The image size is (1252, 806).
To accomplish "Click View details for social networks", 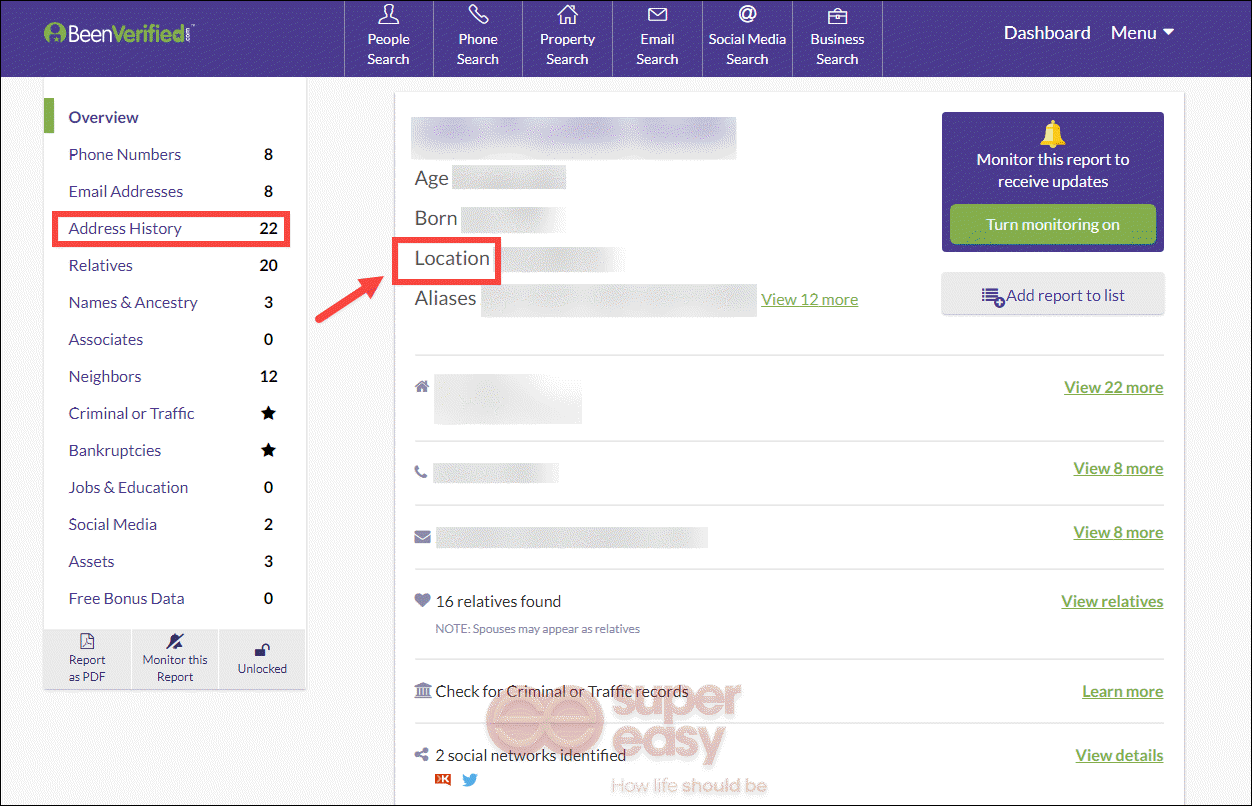I will click(1120, 755).
